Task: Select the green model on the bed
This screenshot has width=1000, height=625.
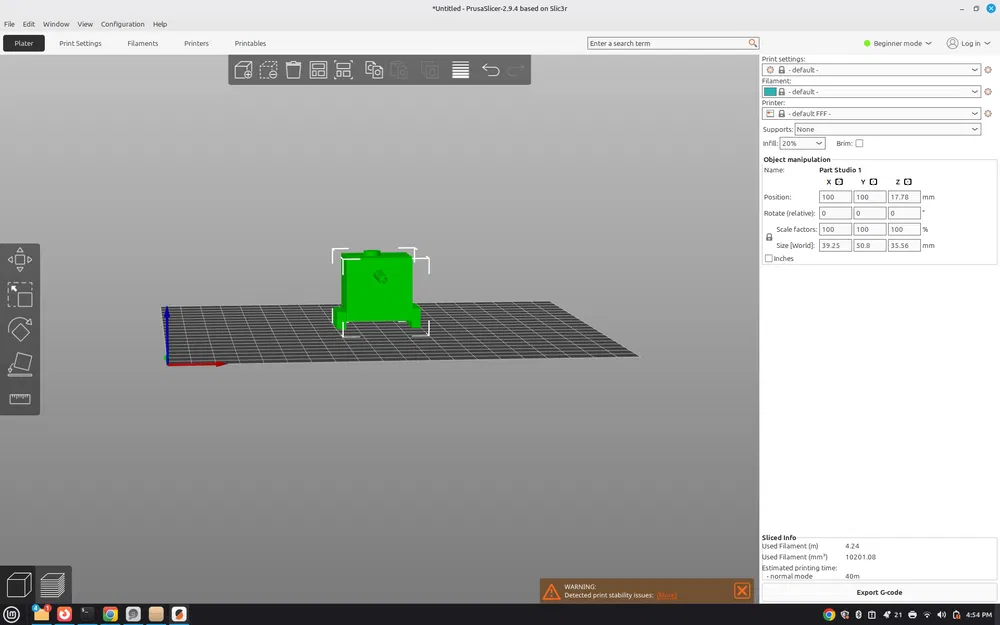Action: 376,290
